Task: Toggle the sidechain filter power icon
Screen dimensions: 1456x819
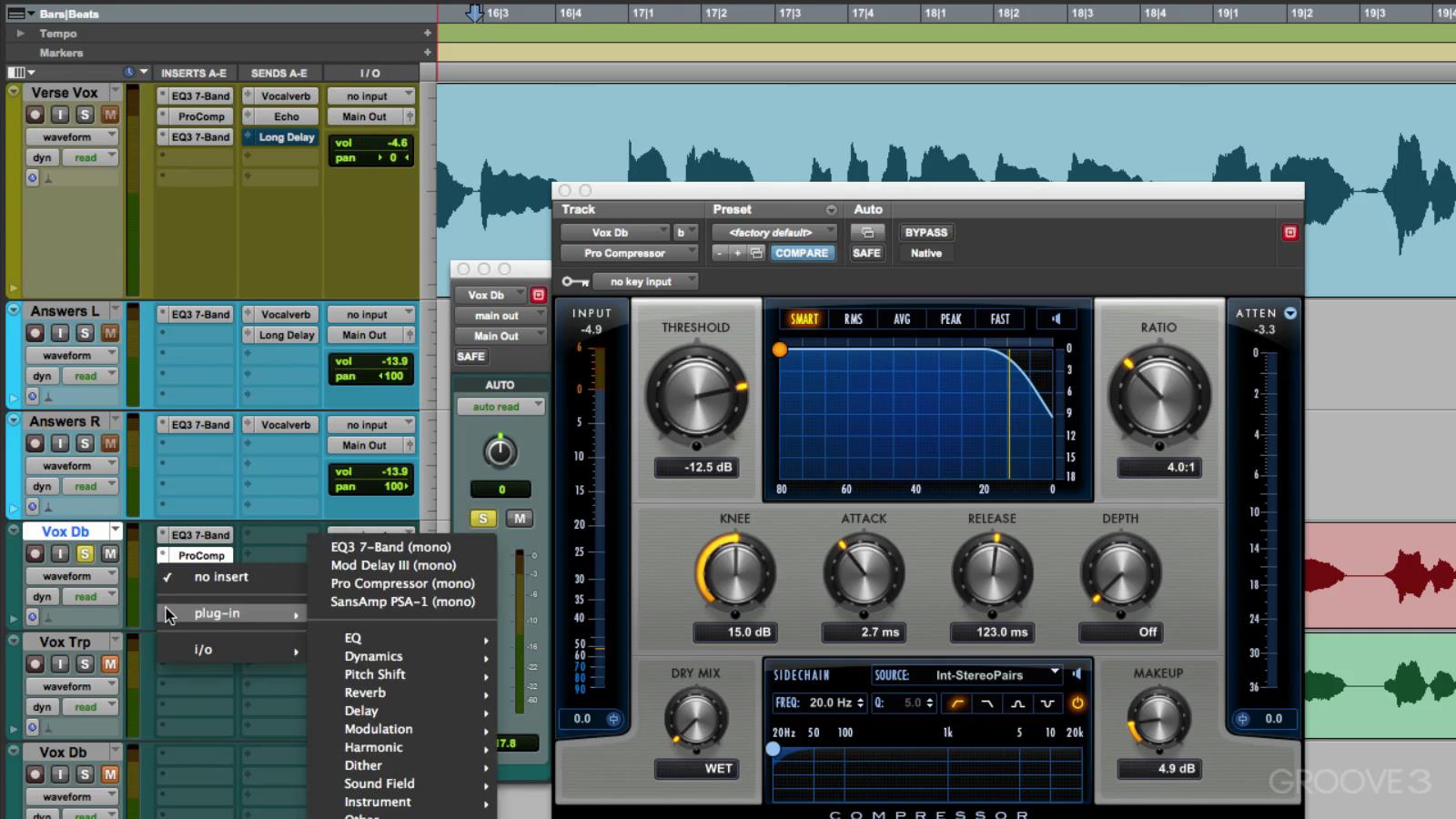Action: [1077, 703]
